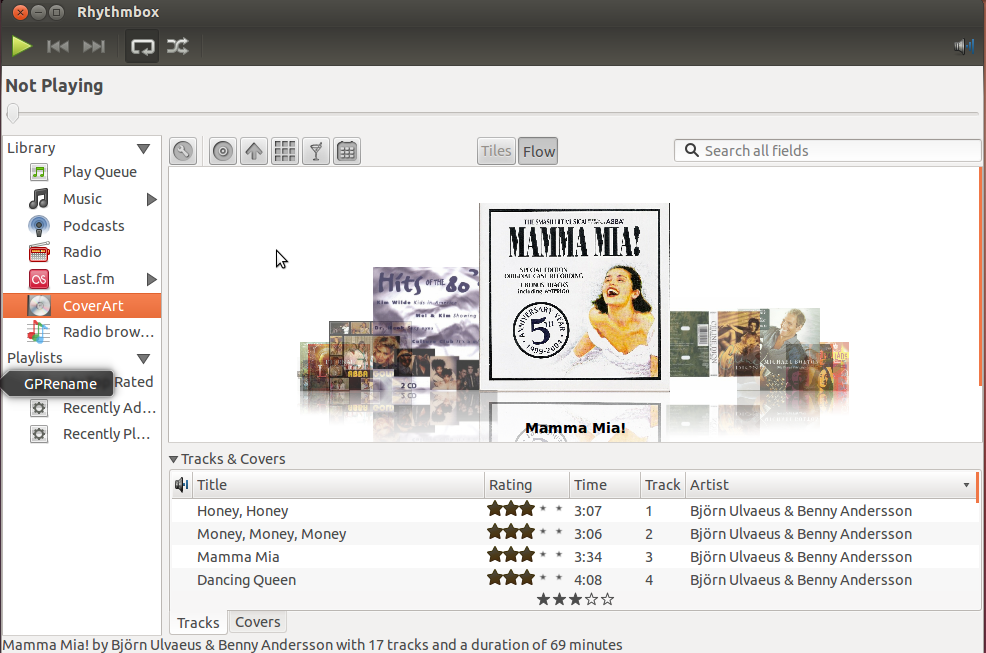Open CoverArt properties wrench button
986x653 pixels.
point(183,151)
